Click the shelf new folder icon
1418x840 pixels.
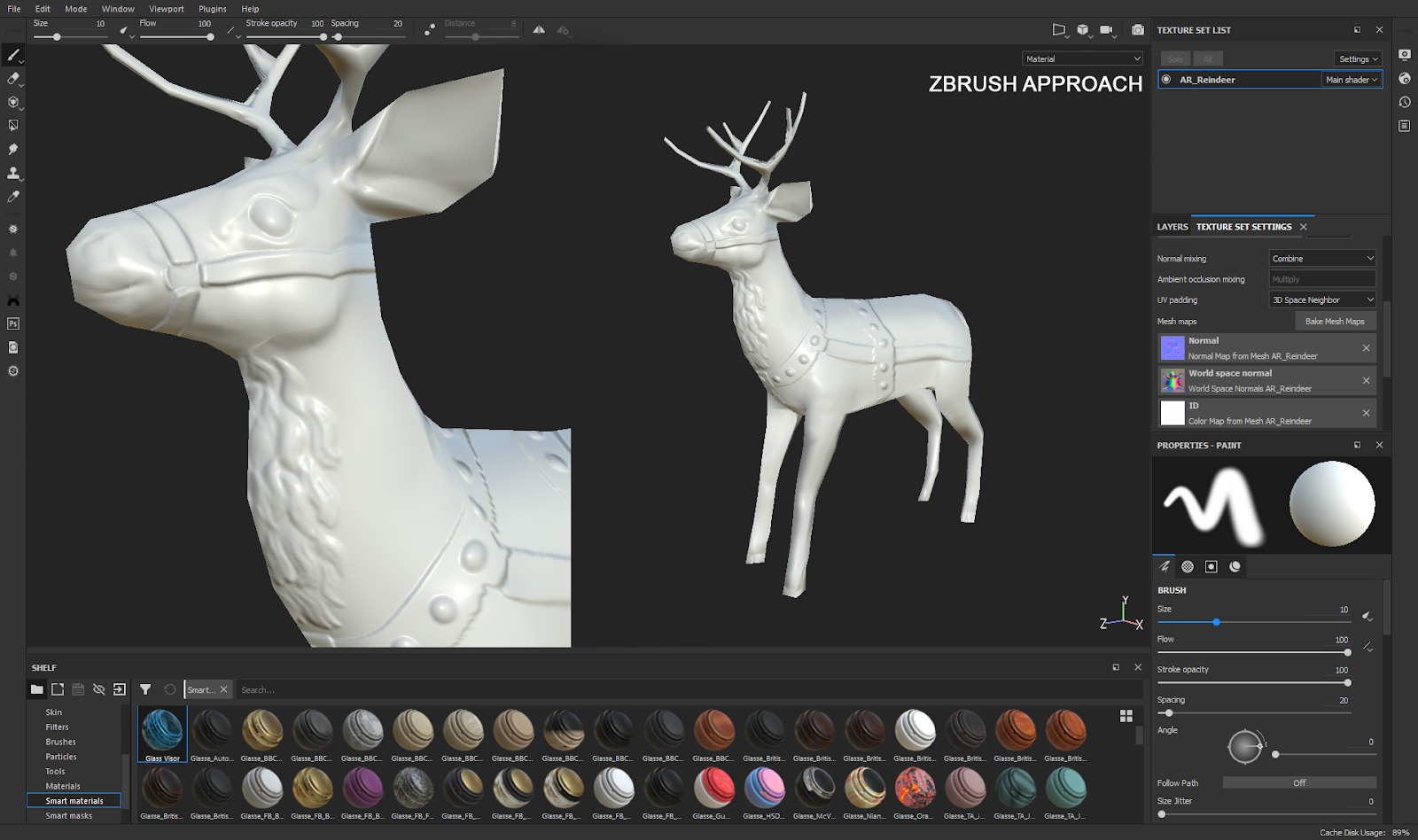[58, 689]
